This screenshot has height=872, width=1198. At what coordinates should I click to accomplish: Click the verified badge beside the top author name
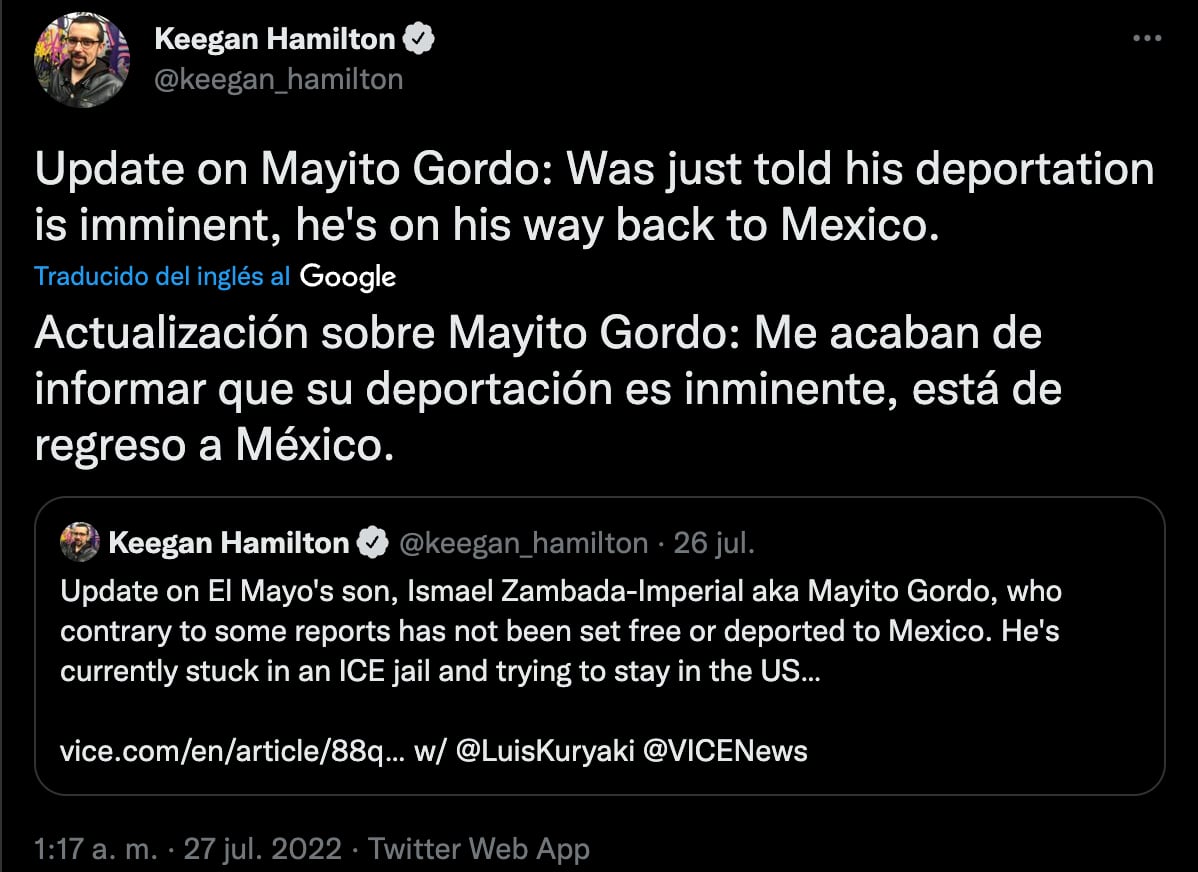[418, 40]
